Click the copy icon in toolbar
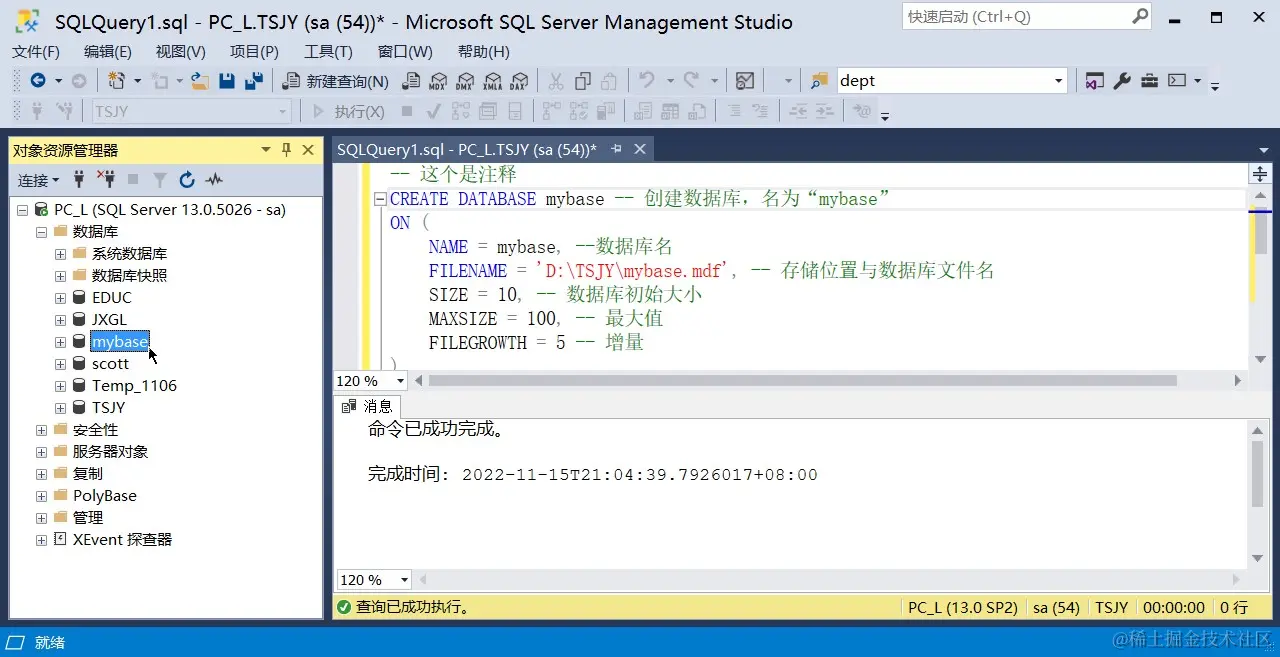The height and width of the screenshot is (657, 1280). click(583, 81)
